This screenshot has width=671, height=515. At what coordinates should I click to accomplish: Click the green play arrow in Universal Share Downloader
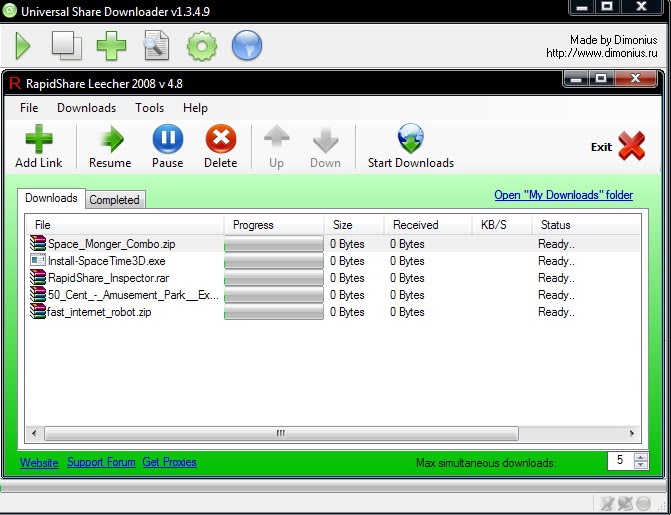[23, 45]
